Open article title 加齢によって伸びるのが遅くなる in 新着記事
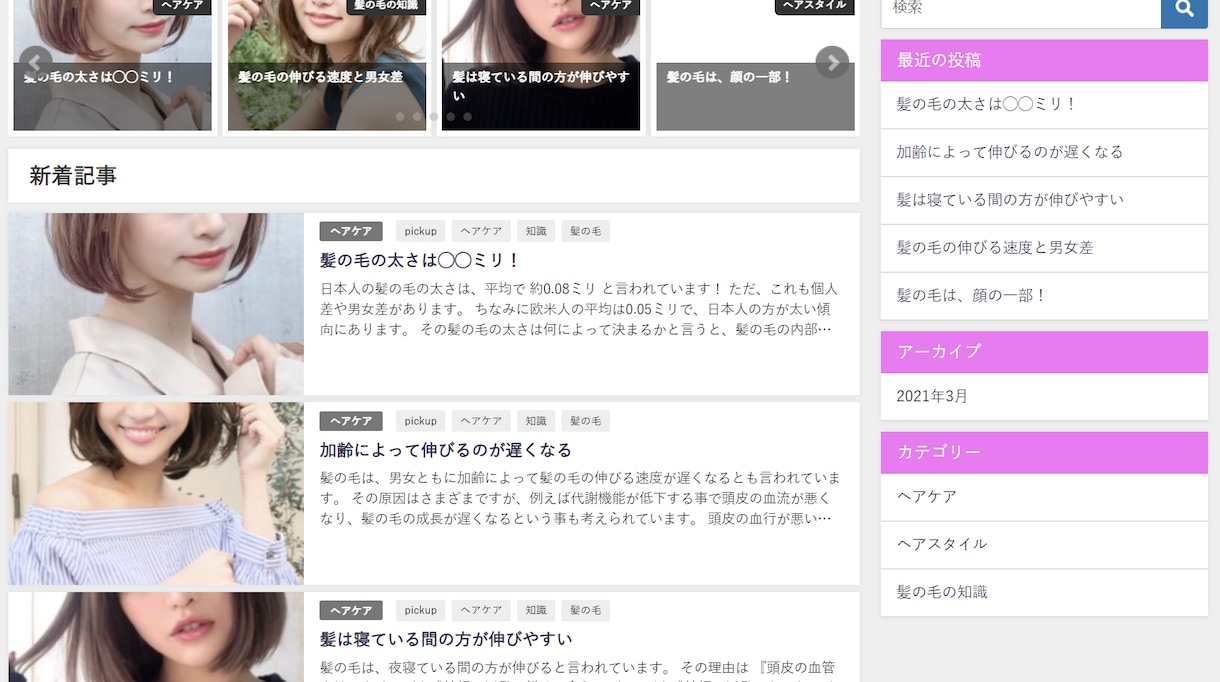The height and width of the screenshot is (682, 1220). 446,449
